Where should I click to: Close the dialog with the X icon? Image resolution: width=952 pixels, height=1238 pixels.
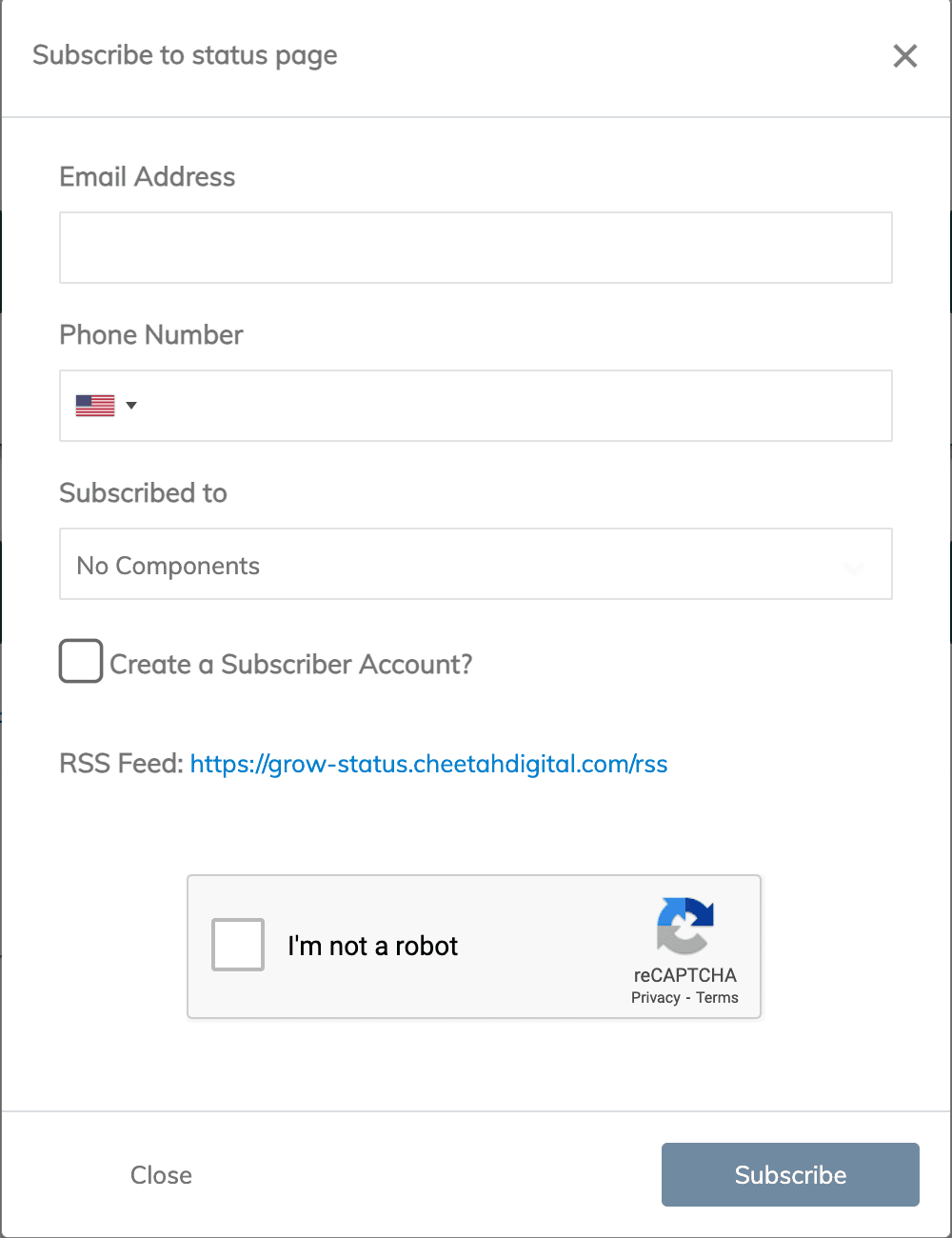(x=905, y=56)
